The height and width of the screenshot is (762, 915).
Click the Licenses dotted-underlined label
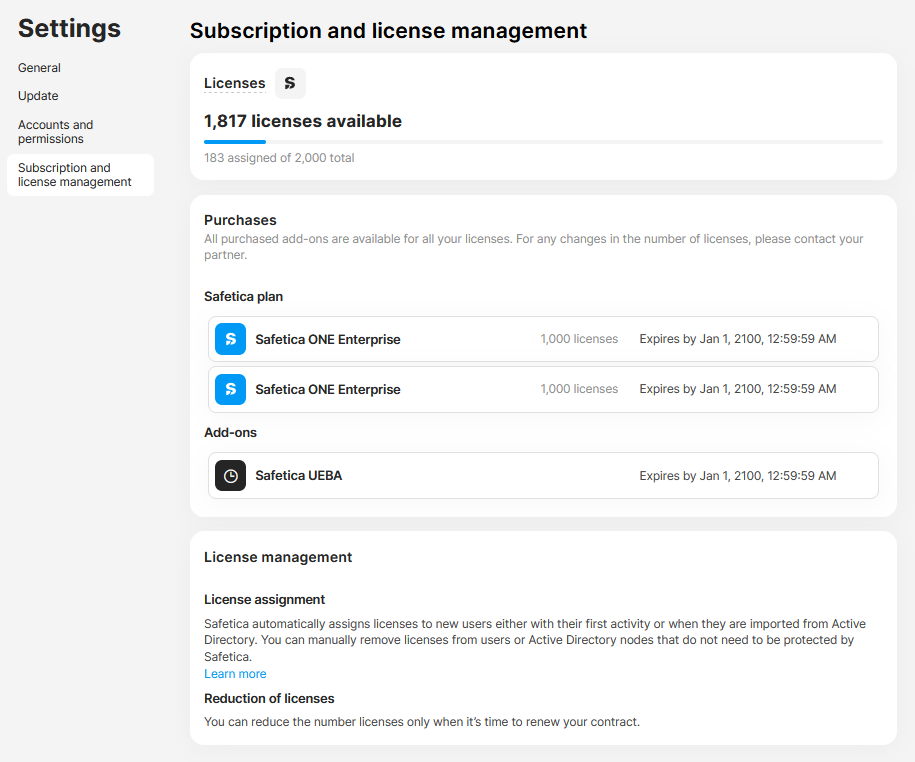tap(235, 83)
